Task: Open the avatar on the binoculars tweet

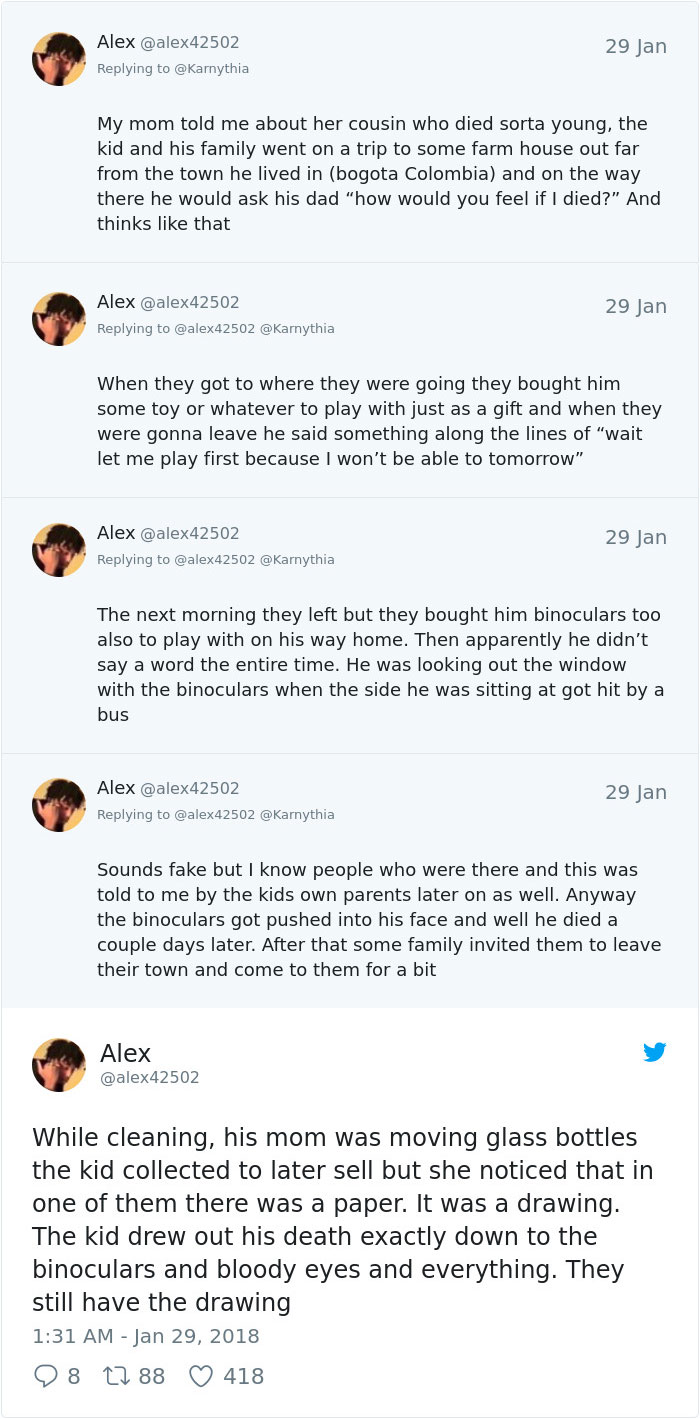Action: (x=58, y=549)
